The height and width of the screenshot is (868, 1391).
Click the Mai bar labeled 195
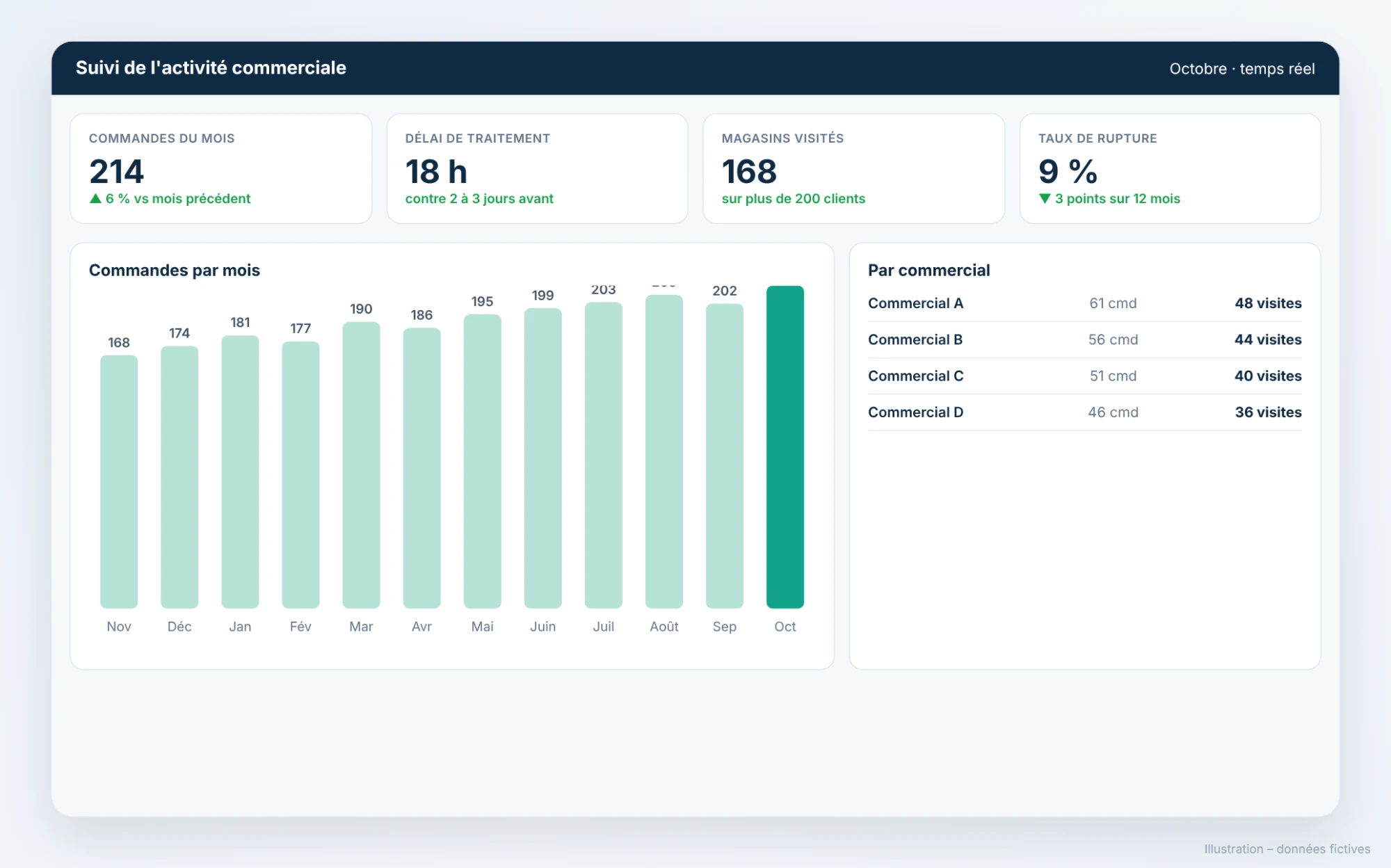tap(482, 461)
